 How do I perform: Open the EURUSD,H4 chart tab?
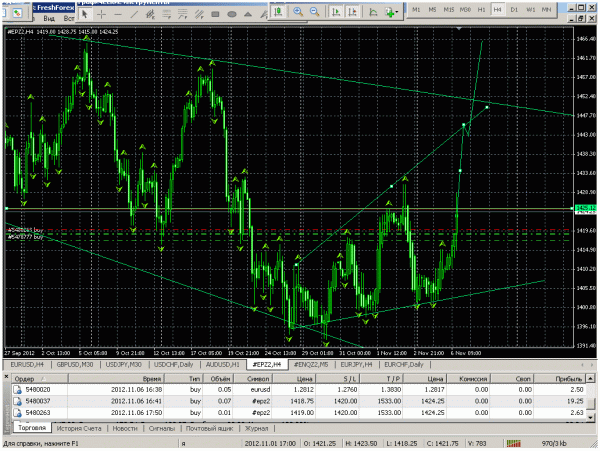click(x=27, y=365)
